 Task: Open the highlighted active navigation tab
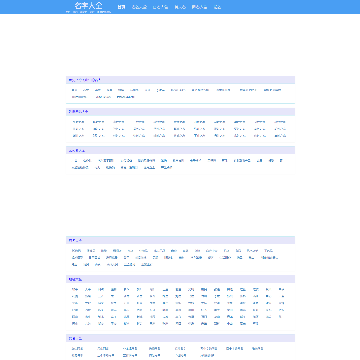[122, 7]
